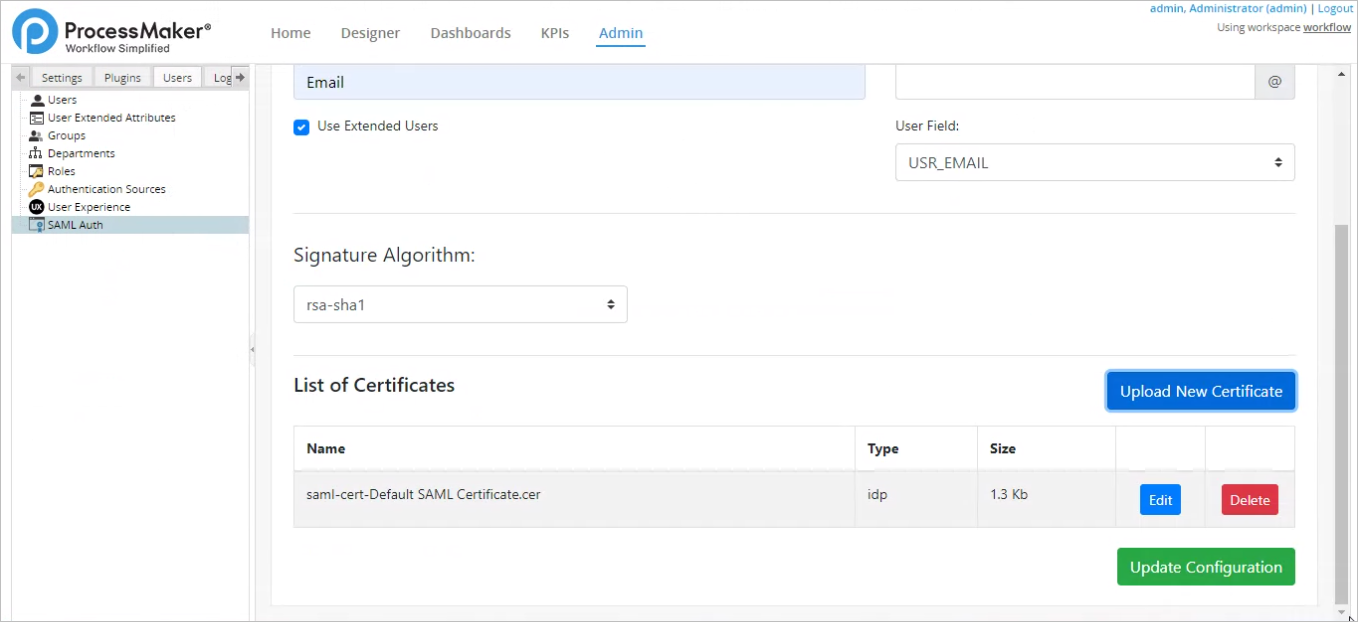1358x622 pixels.
Task: Open the Signature Algorithm rsa-sha1 dropdown
Action: (460, 305)
